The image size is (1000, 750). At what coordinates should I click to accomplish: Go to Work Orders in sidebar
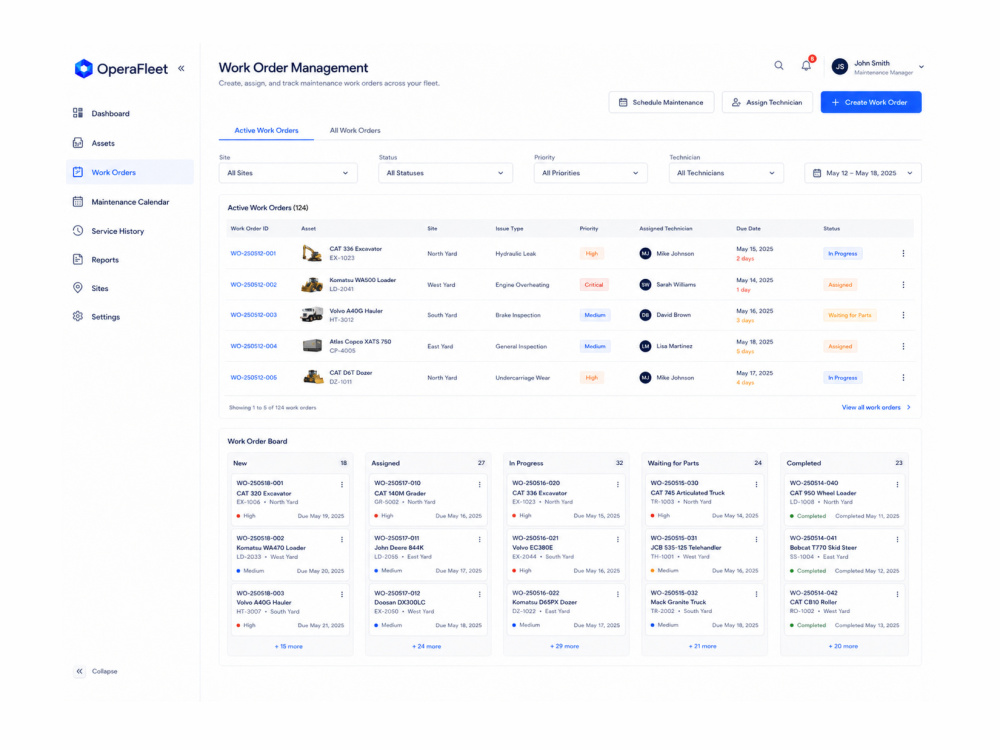(129, 172)
